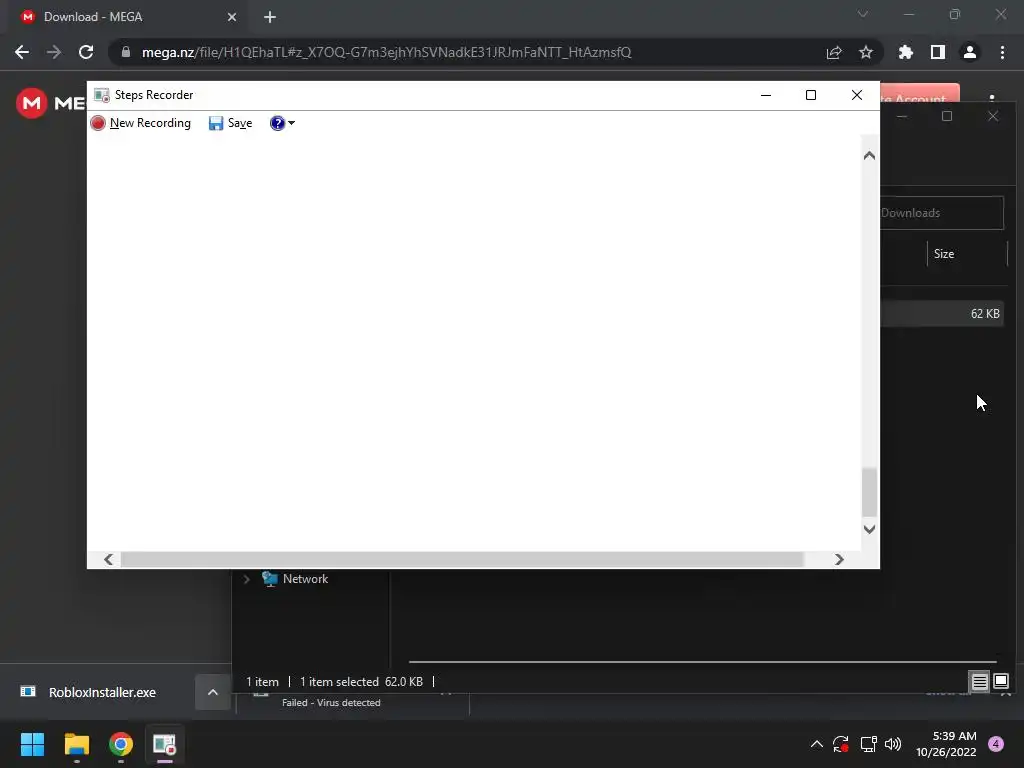The height and width of the screenshot is (768, 1024).
Task: Click the Steps Recorder horizontal scrollbar thumb
Action: pos(462,560)
